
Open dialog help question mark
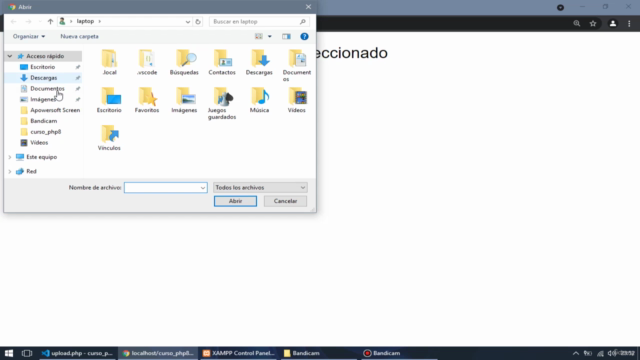(304, 36)
